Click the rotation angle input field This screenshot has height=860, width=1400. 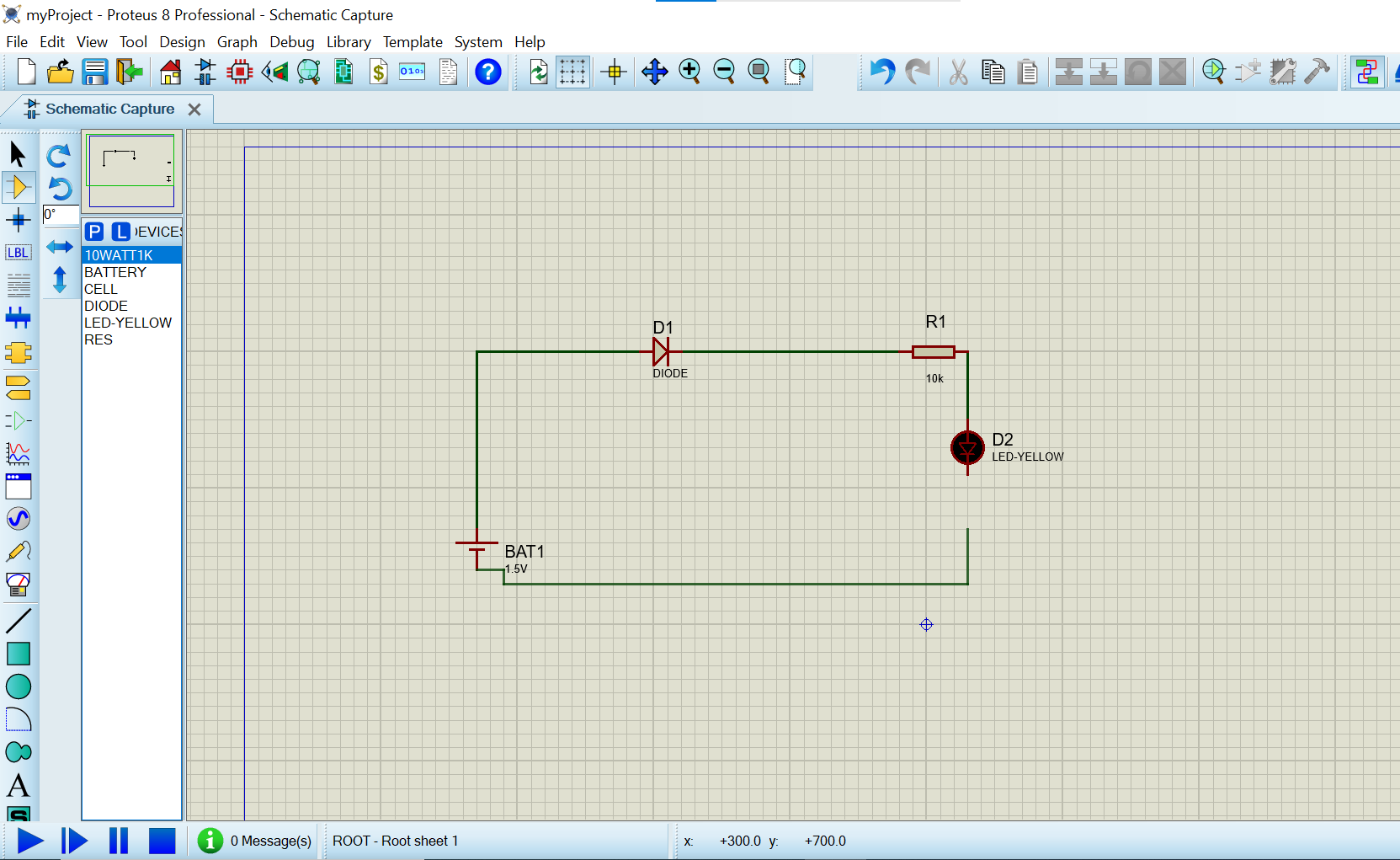[x=61, y=215]
